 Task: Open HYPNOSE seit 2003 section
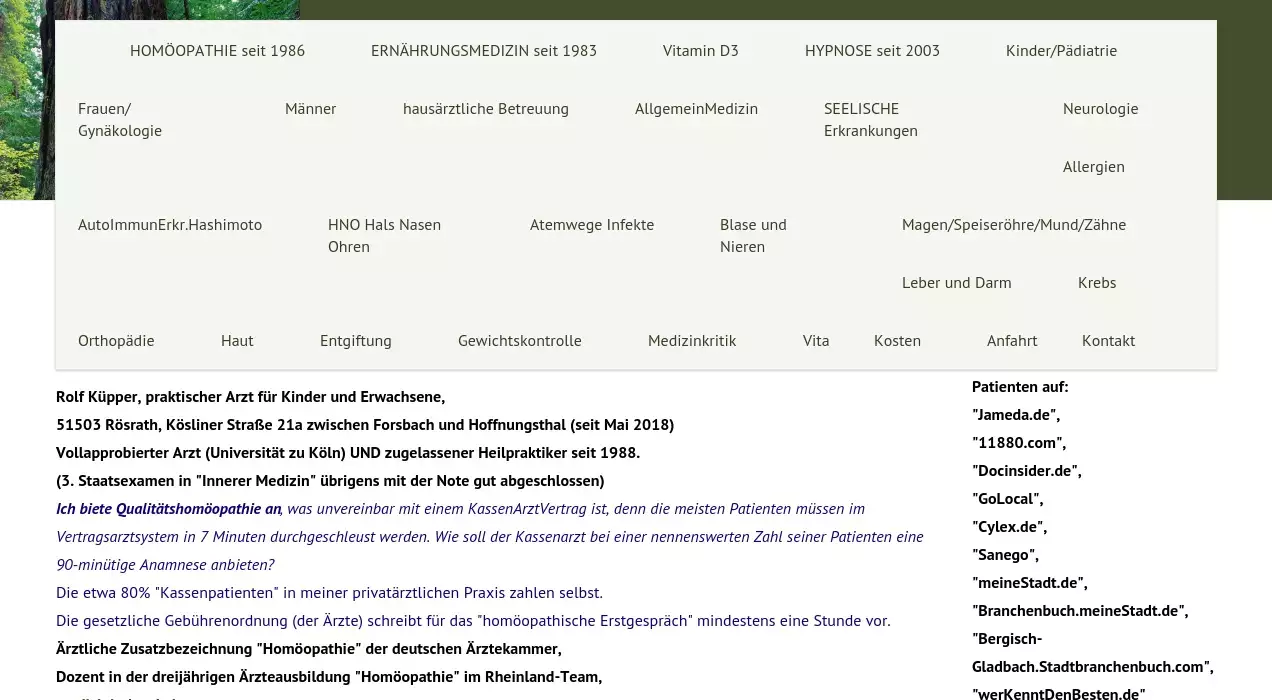pyautogui.click(x=872, y=51)
